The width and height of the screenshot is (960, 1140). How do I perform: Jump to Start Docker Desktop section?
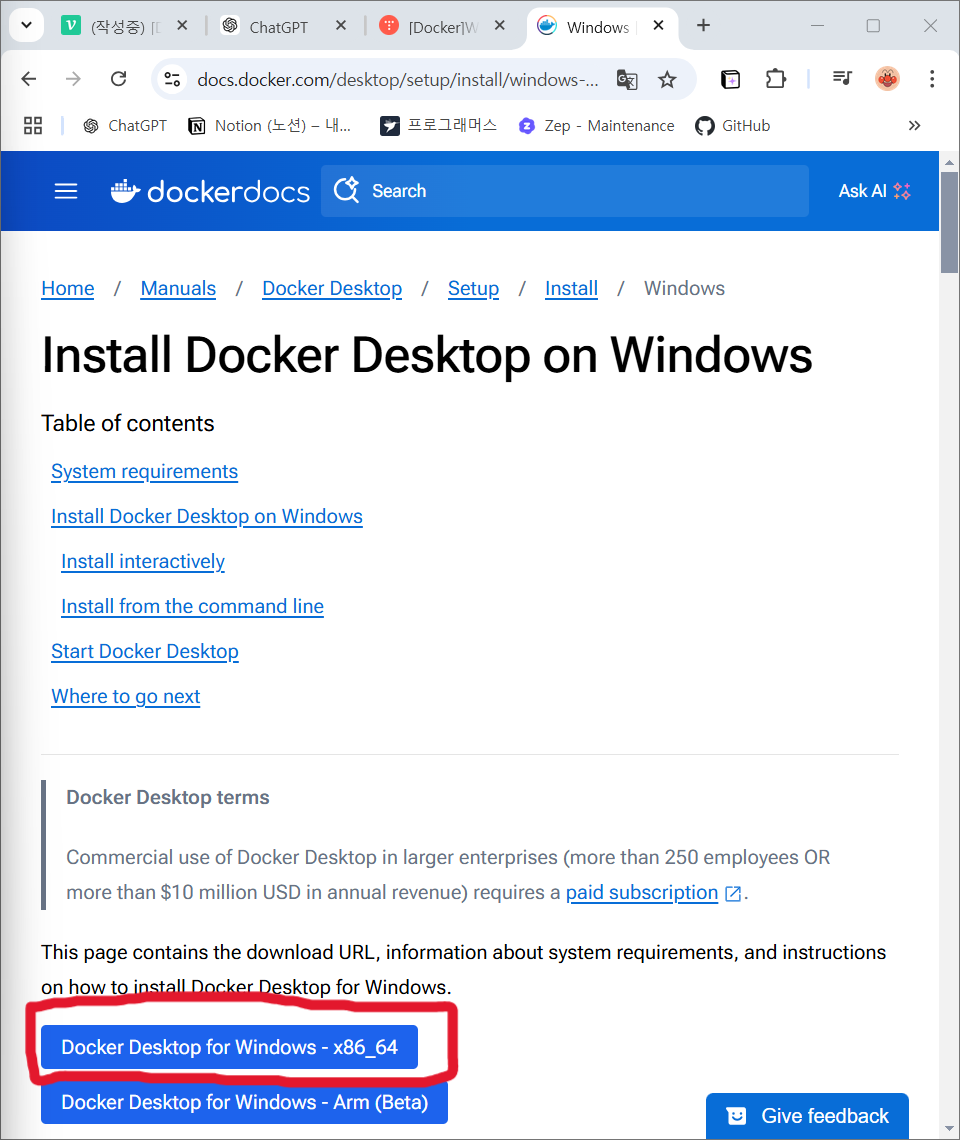[145, 651]
